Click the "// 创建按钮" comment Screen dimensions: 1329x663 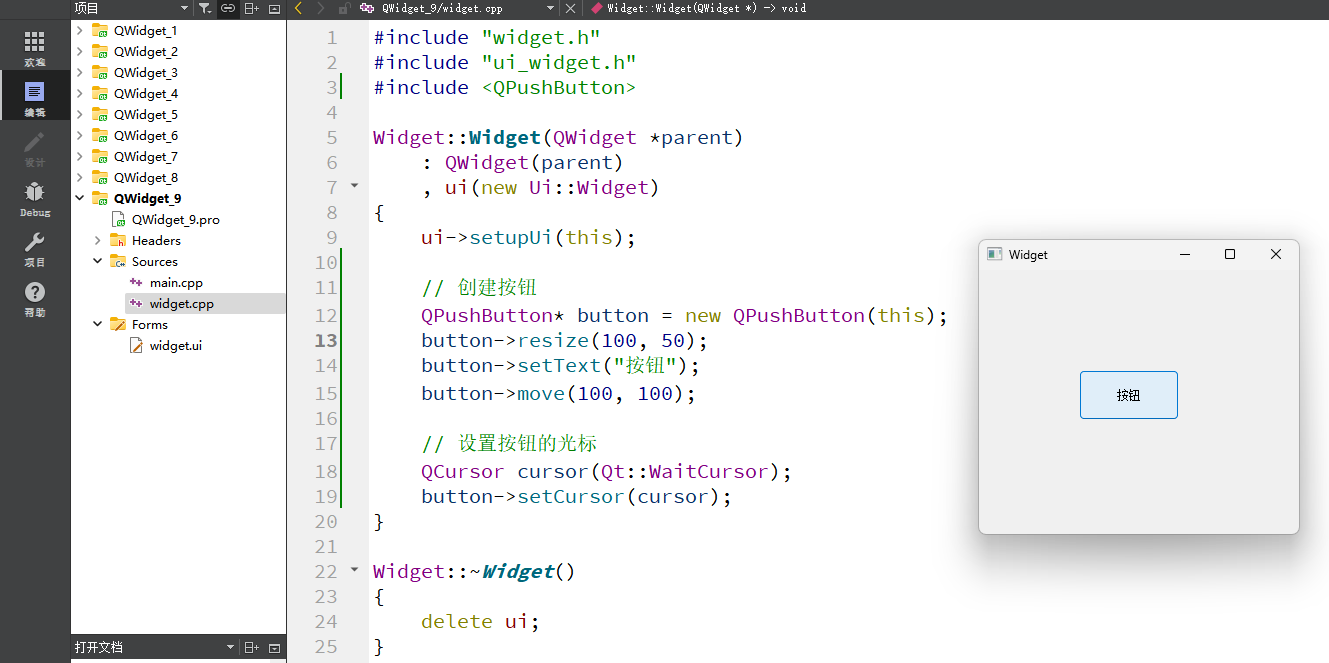point(479,288)
